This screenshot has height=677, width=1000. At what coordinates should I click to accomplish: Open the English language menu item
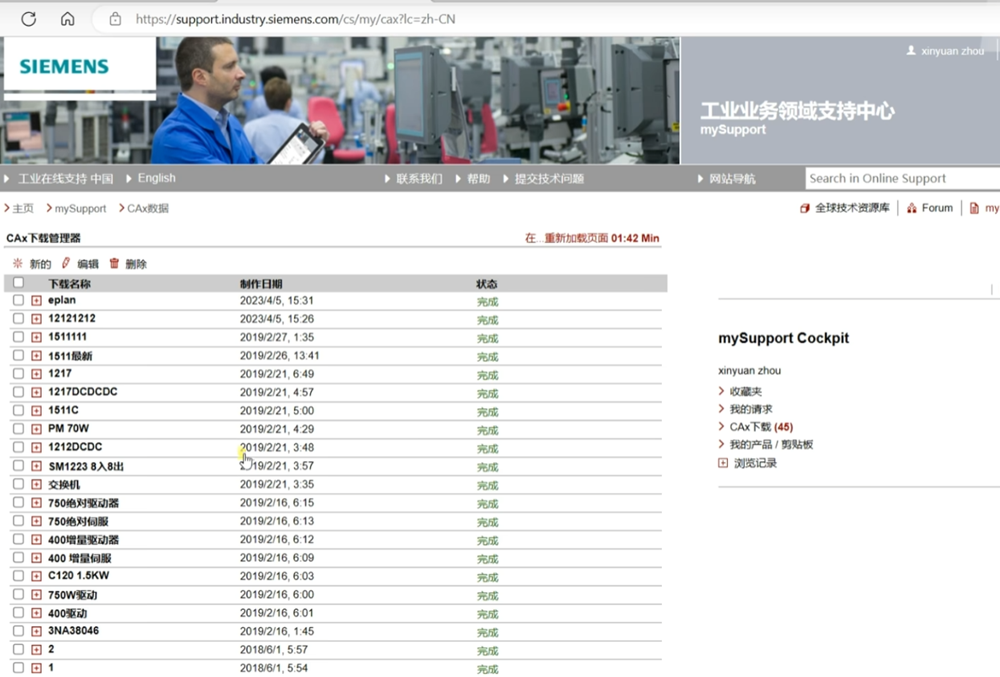tap(156, 178)
